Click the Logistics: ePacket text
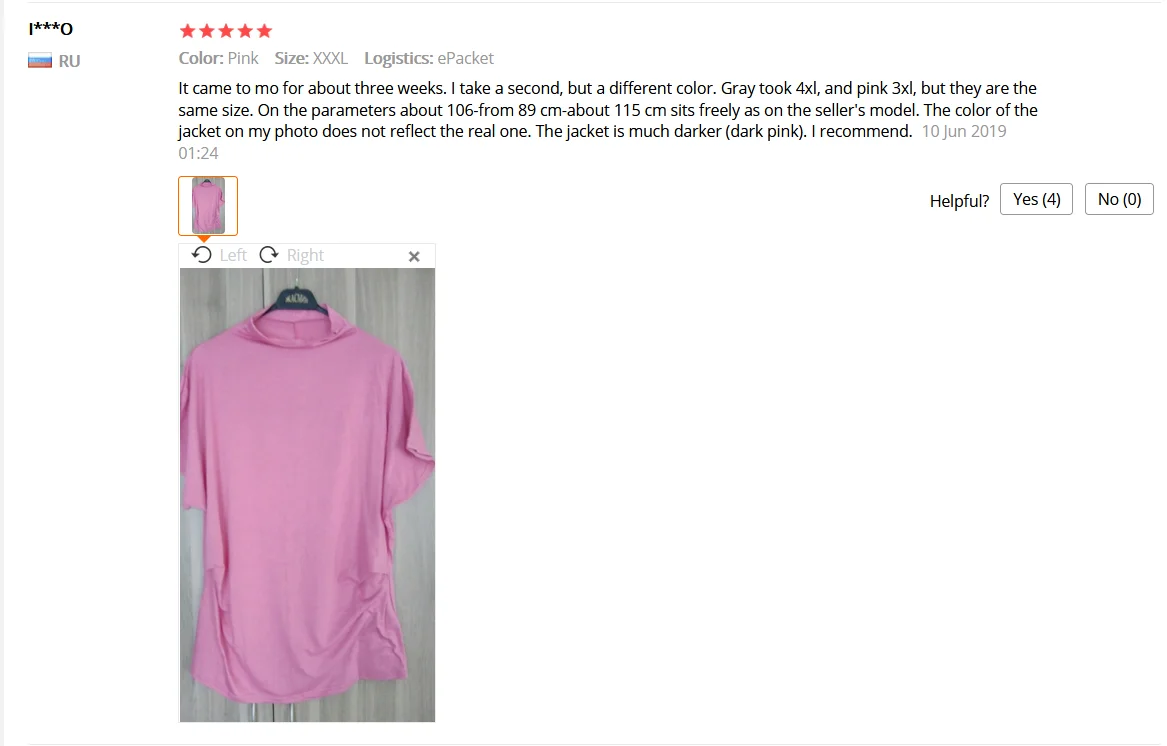Screen dimensions: 1167x746 pos(429,58)
